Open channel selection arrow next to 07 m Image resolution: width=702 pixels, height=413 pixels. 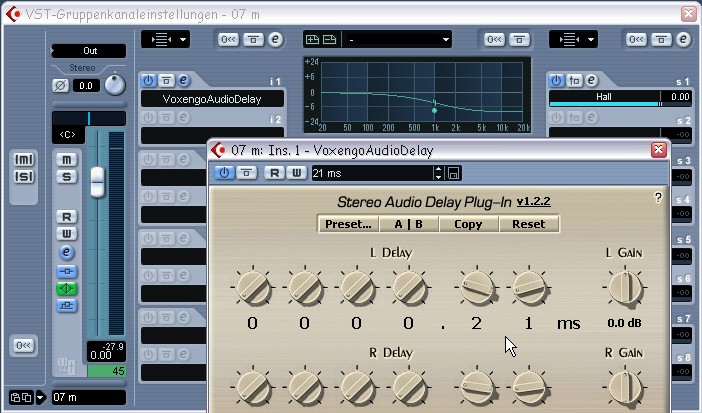(40, 397)
